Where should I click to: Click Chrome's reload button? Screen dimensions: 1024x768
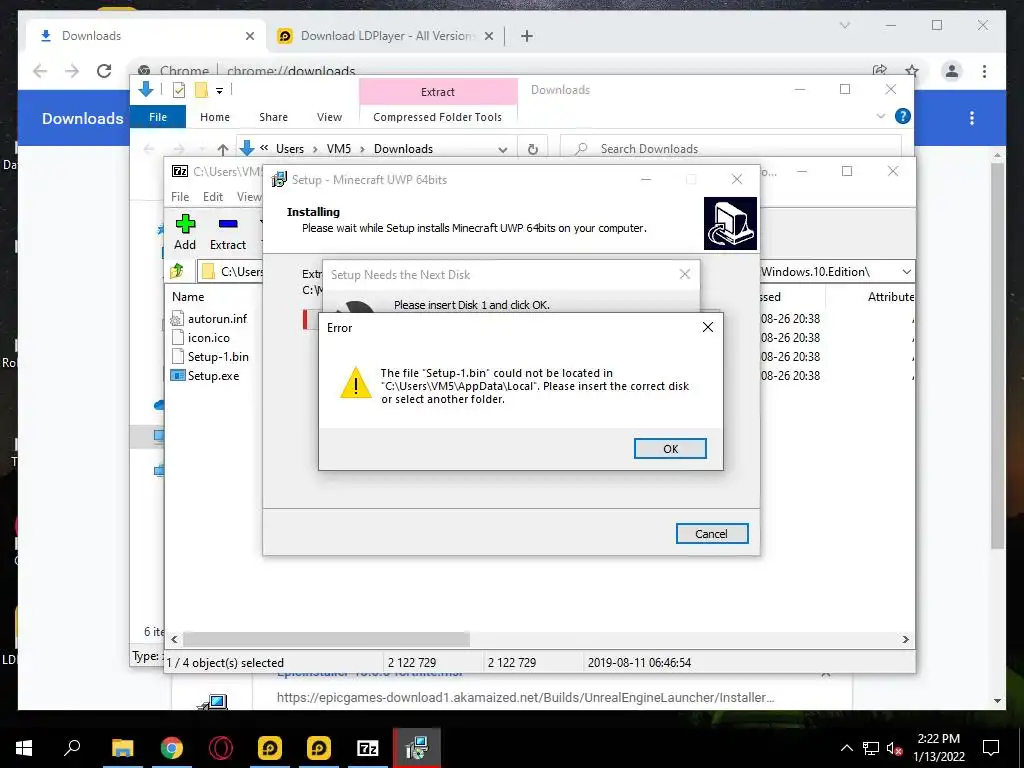(x=104, y=71)
